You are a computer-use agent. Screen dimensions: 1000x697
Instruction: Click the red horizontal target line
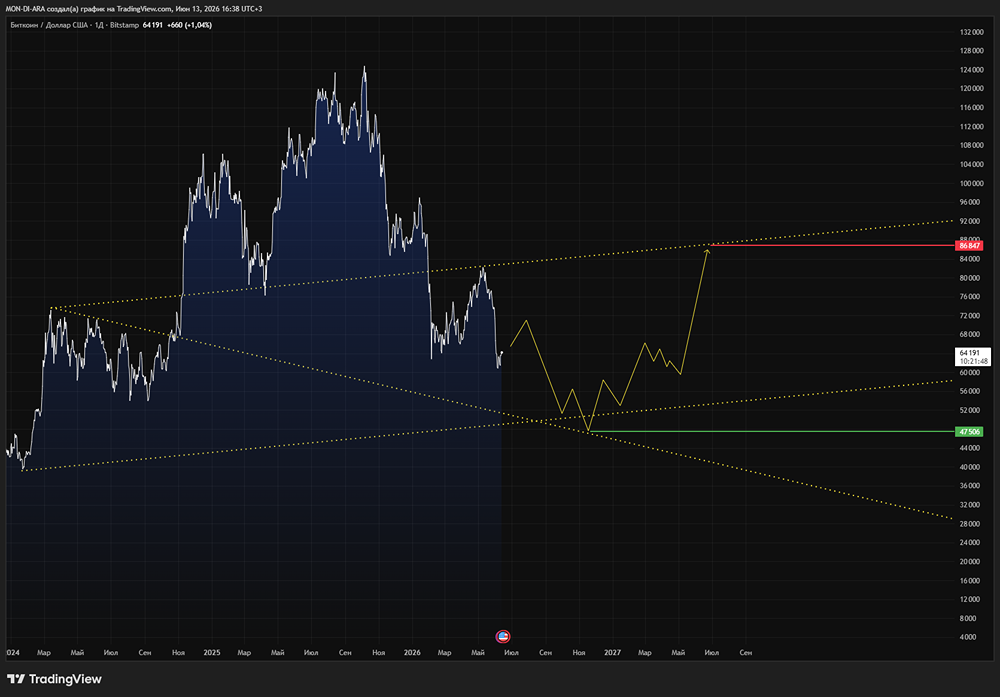[x=831, y=246]
